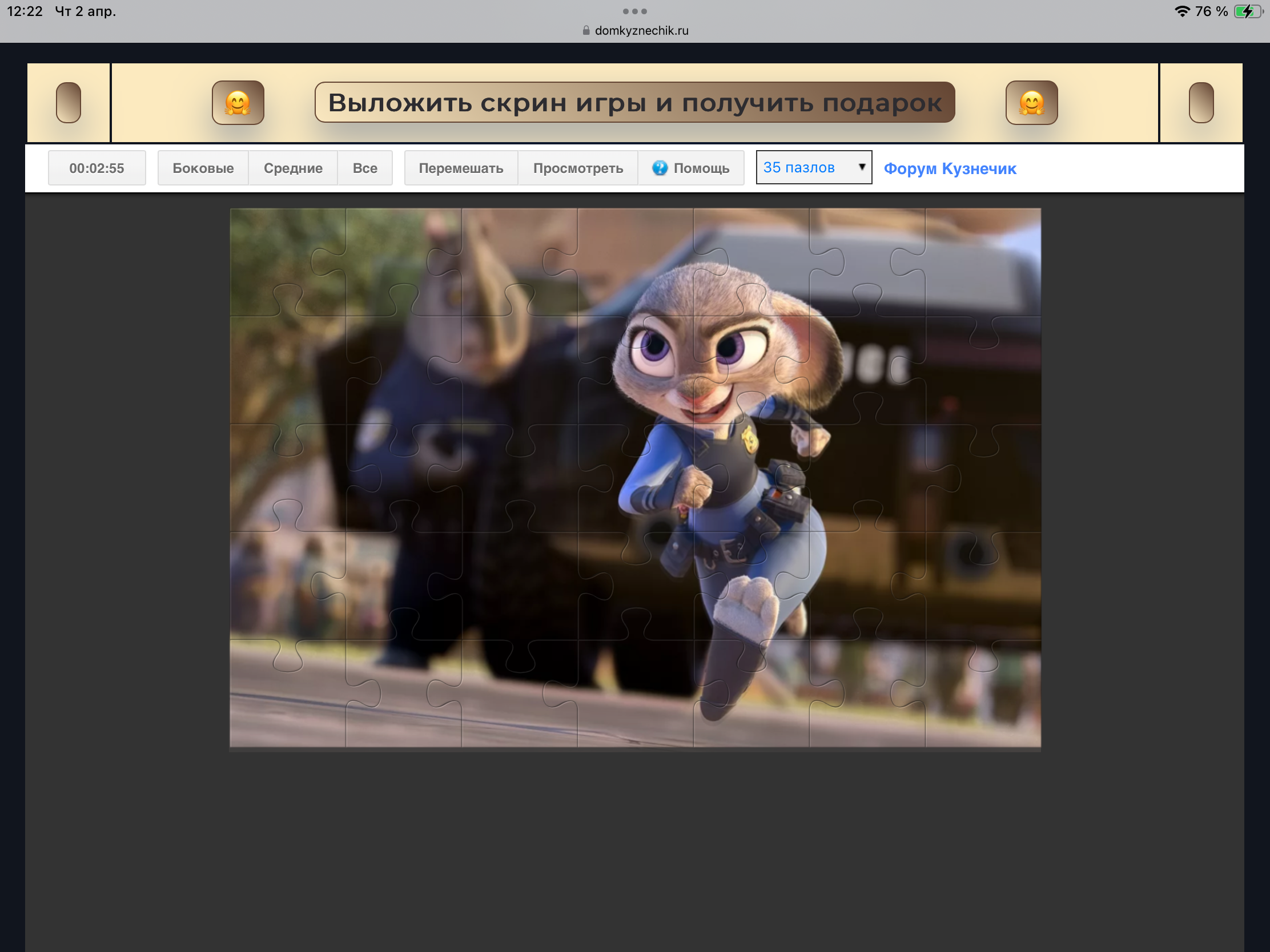The image size is (1270, 952).
Task: Show only Боковые edge pieces
Action: 203,168
